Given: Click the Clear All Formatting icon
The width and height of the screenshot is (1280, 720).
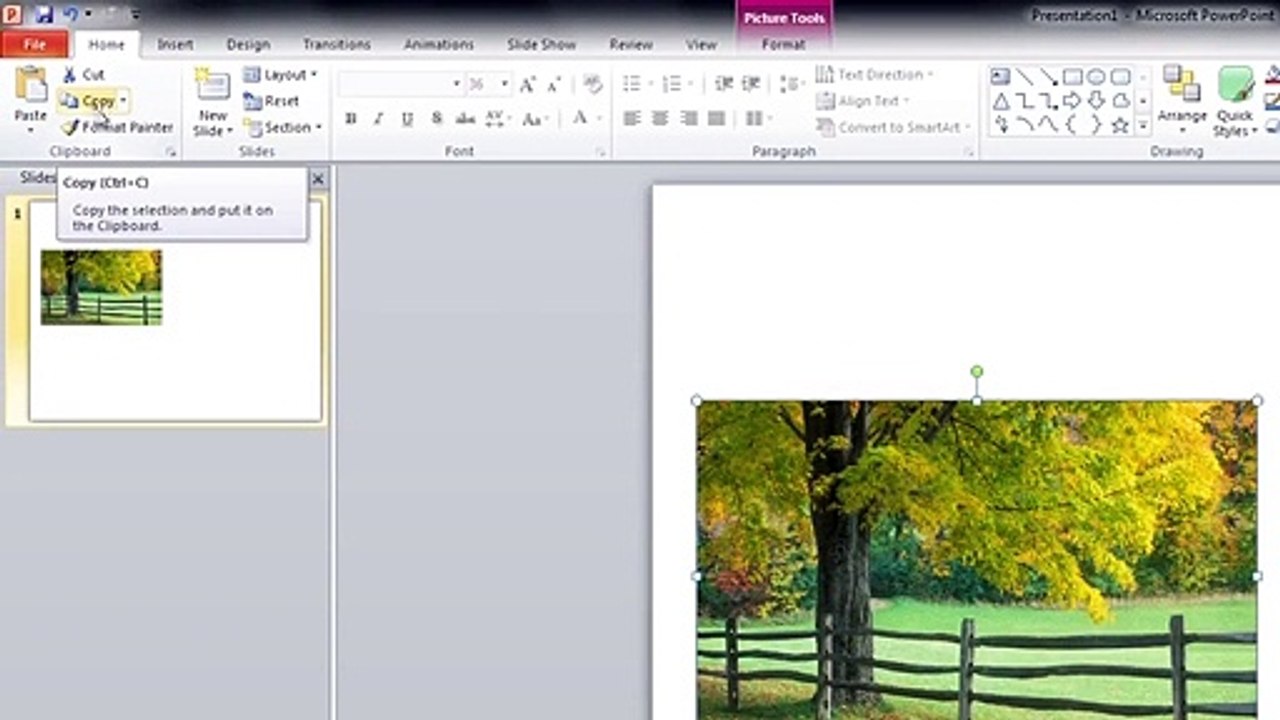Looking at the screenshot, I should point(592,84).
